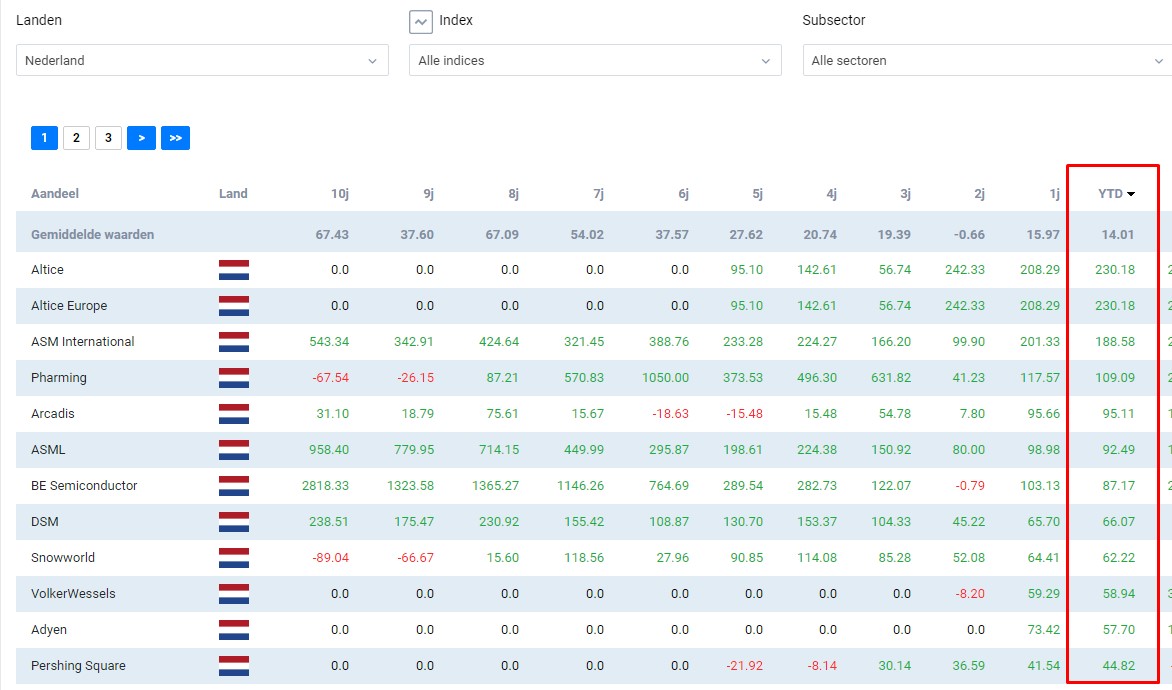Click the next page arrow button
Image resolution: width=1172 pixels, height=690 pixels.
[x=141, y=138]
